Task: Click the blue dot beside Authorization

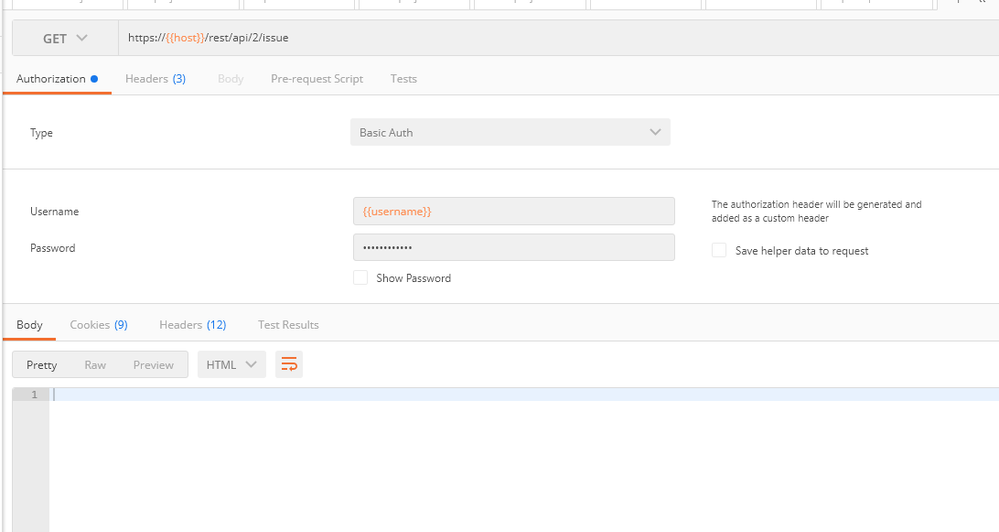Action: [x=94, y=79]
